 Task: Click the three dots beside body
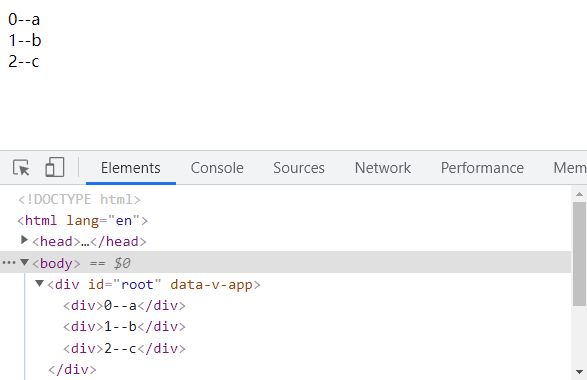pos(9,263)
